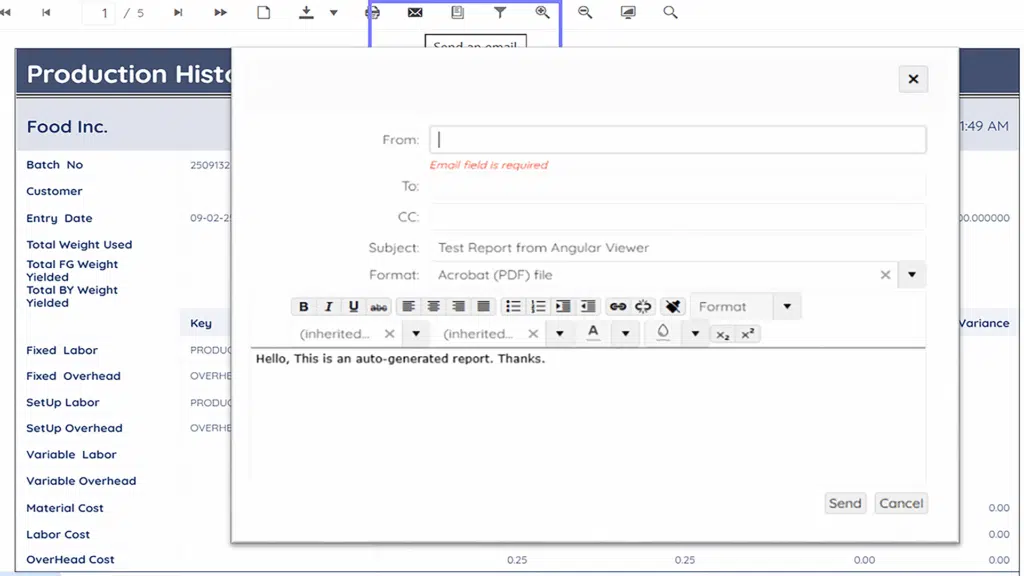Click the indent icon
Screen dimensions: 1024x576
click(x=563, y=306)
